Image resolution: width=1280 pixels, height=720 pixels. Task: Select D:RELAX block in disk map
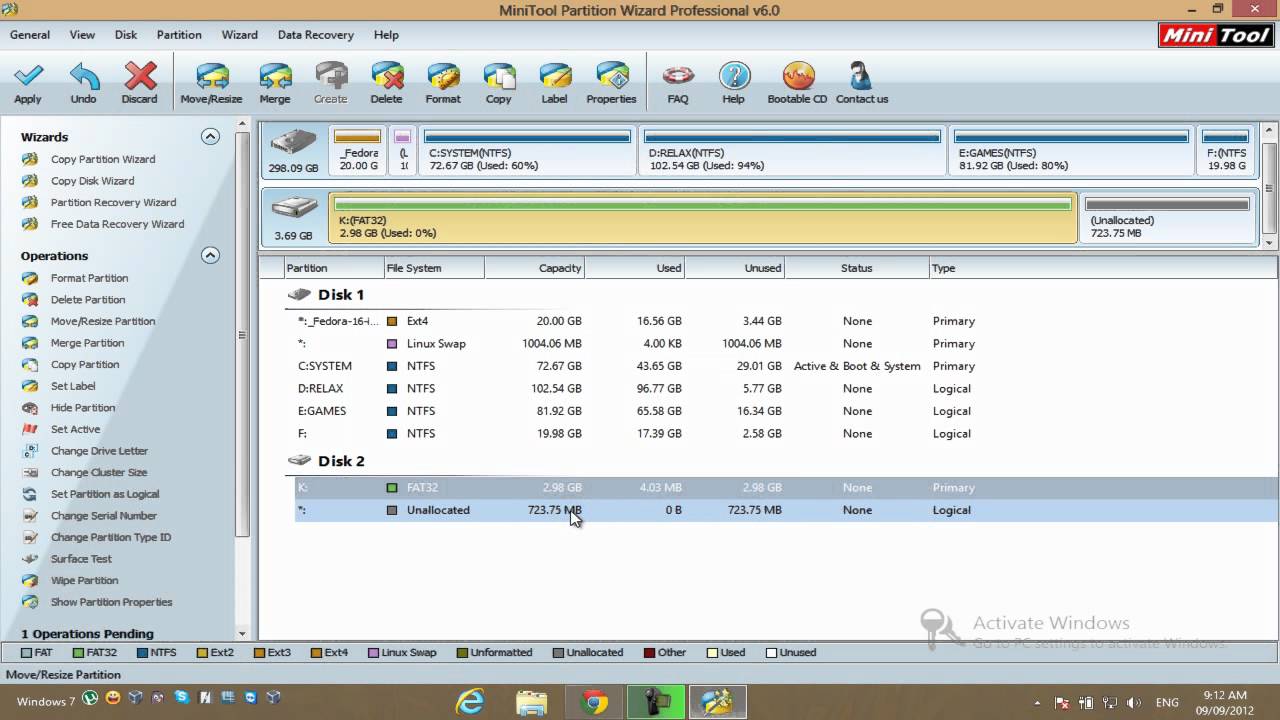tap(792, 150)
